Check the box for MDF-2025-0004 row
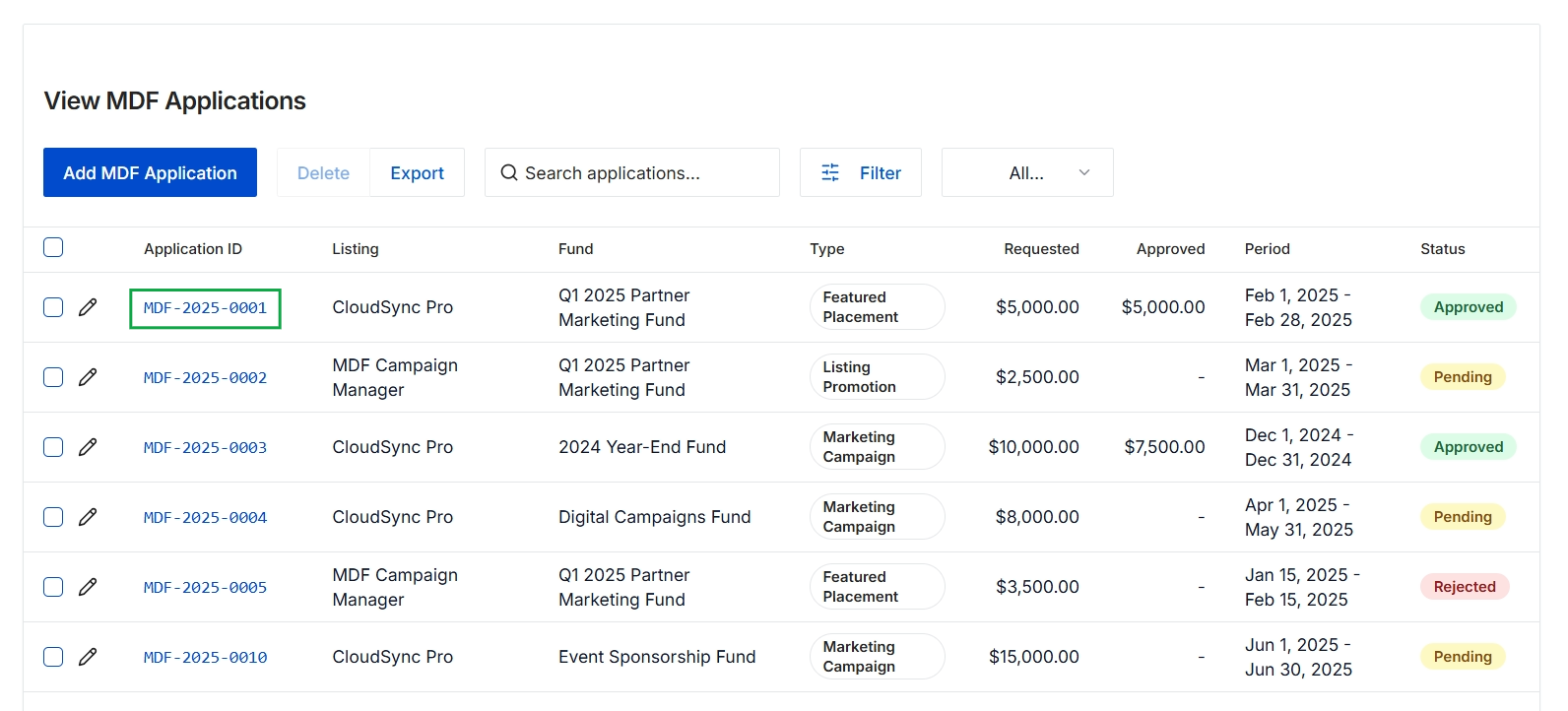The image size is (1568, 711). [x=53, y=517]
